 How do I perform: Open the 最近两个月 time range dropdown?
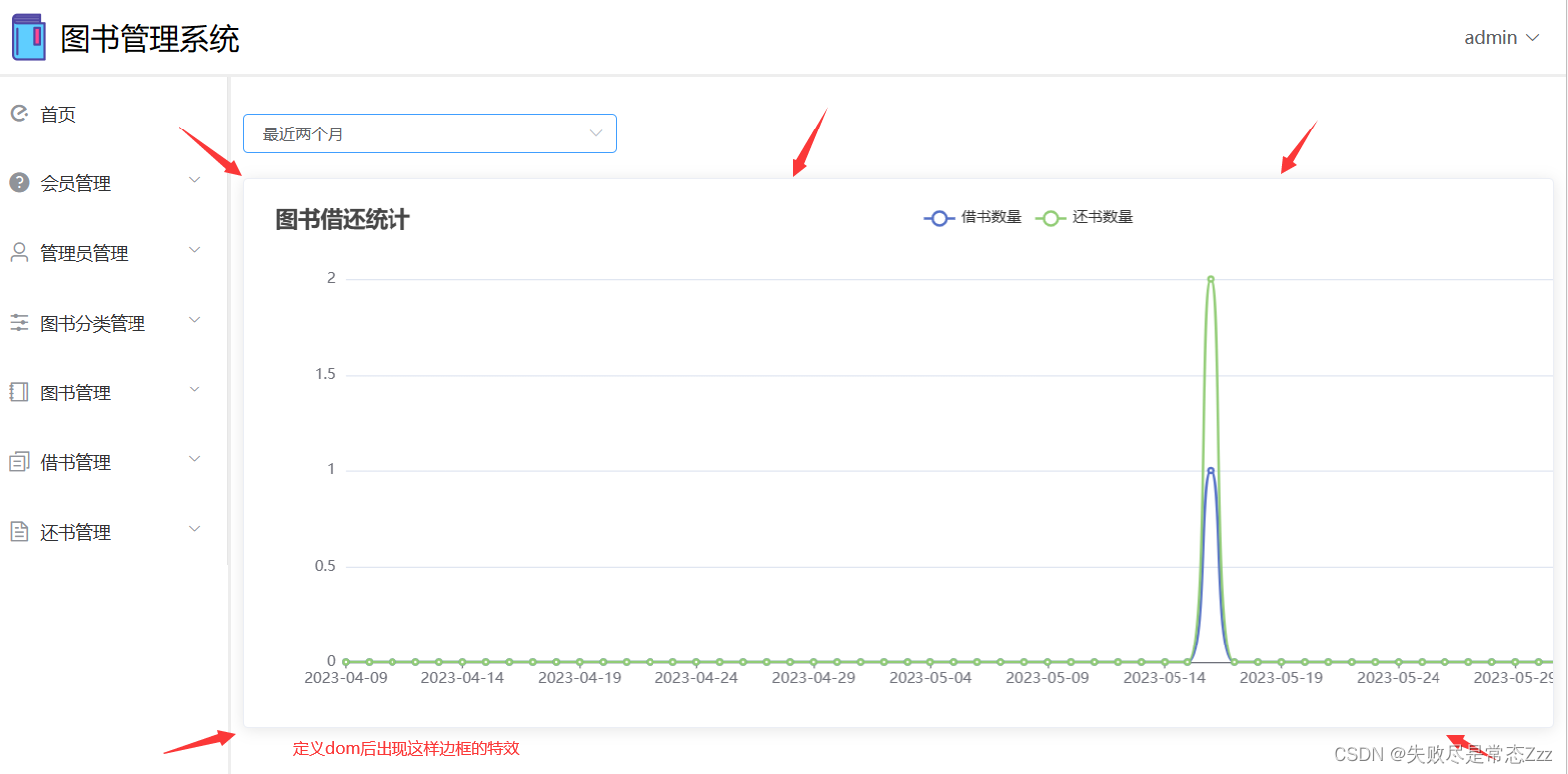(429, 133)
